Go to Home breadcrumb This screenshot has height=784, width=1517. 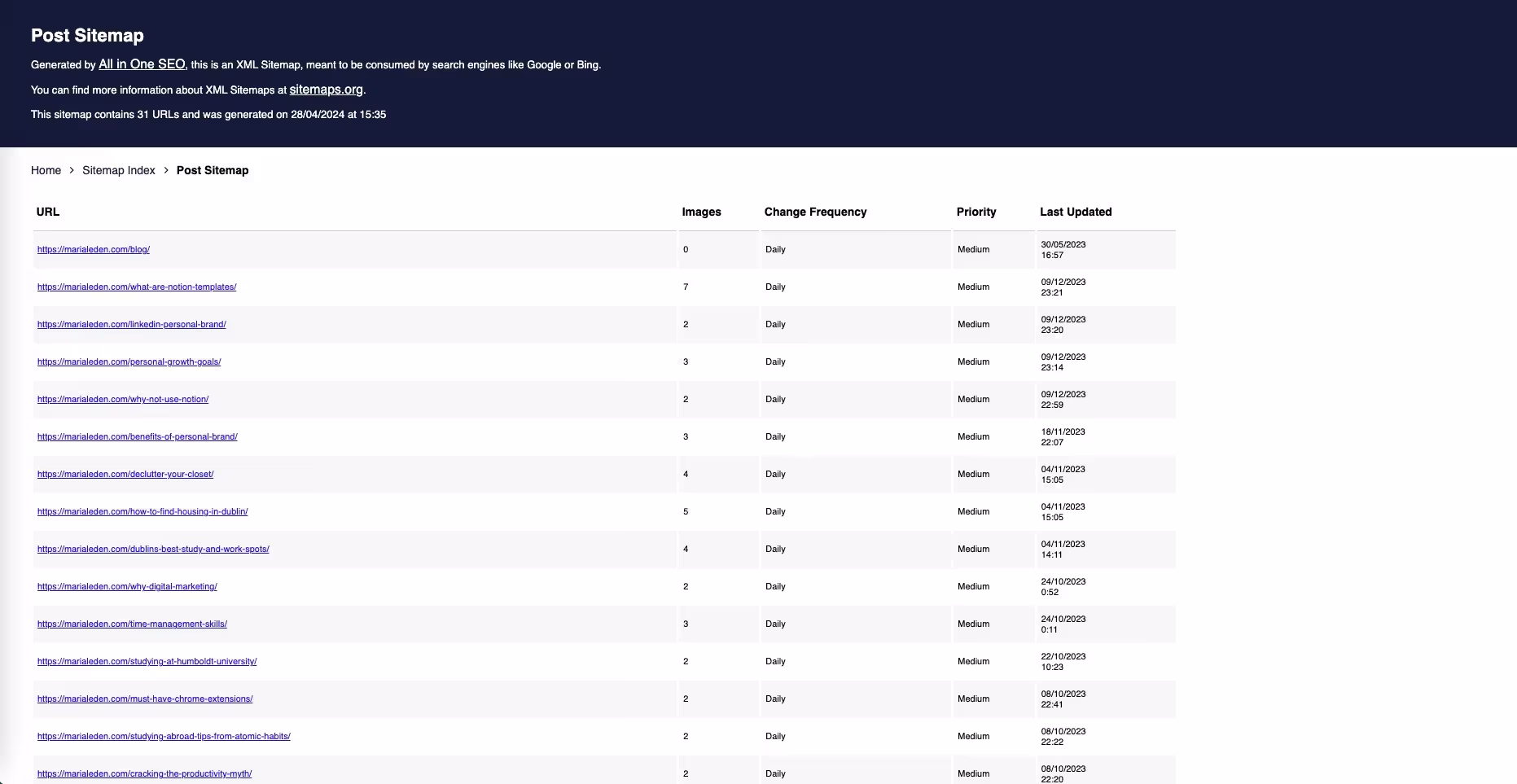coord(46,170)
